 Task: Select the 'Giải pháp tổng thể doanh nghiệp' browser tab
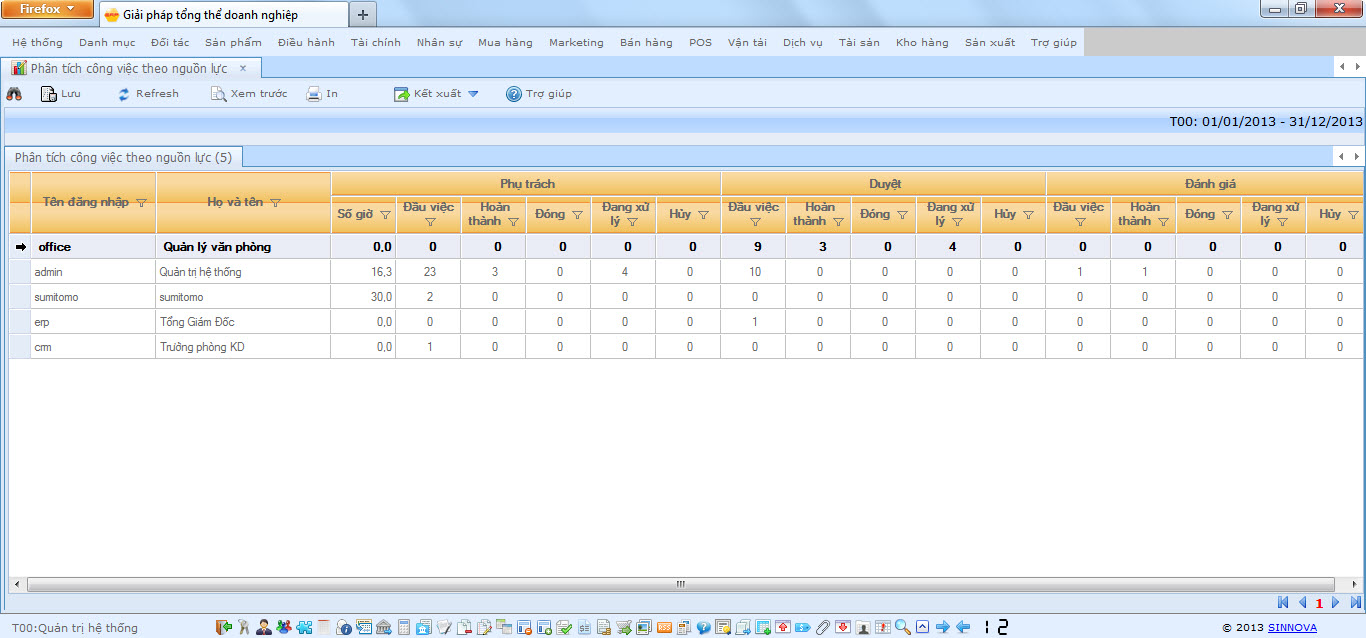pos(224,15)
